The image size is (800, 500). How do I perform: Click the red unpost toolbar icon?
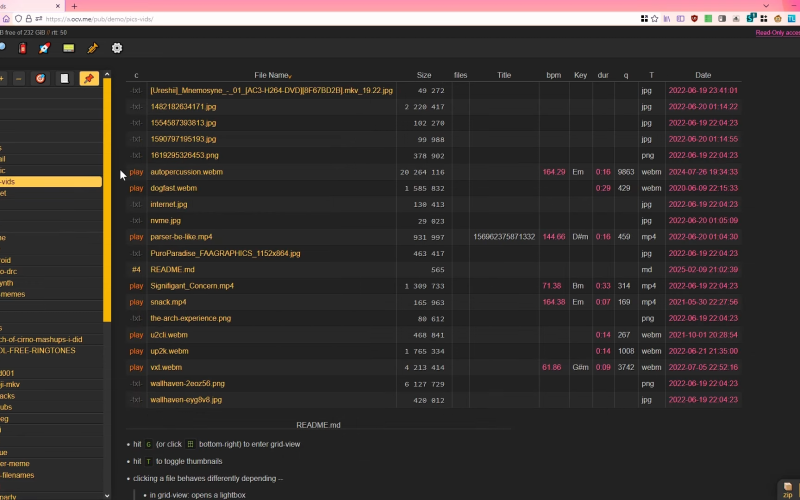click(x=20, y=48)
